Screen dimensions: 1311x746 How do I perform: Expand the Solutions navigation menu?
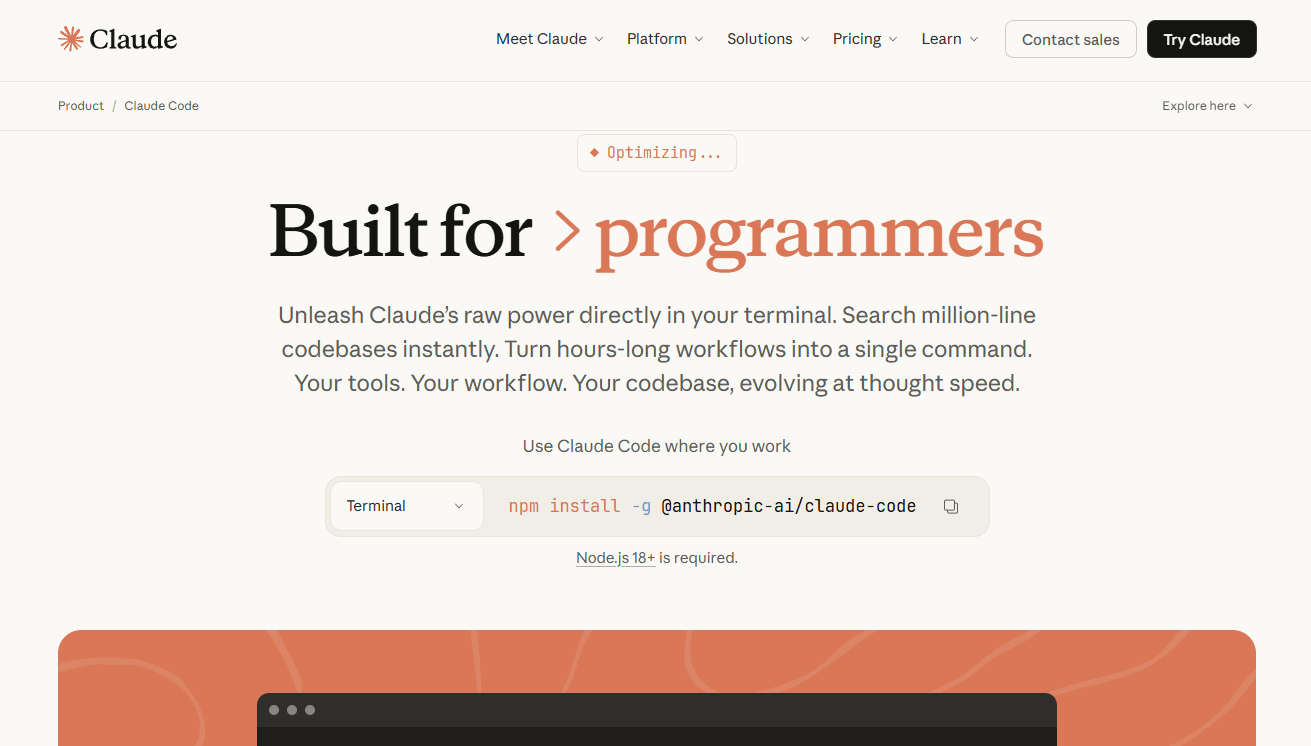tap(767, 39)
